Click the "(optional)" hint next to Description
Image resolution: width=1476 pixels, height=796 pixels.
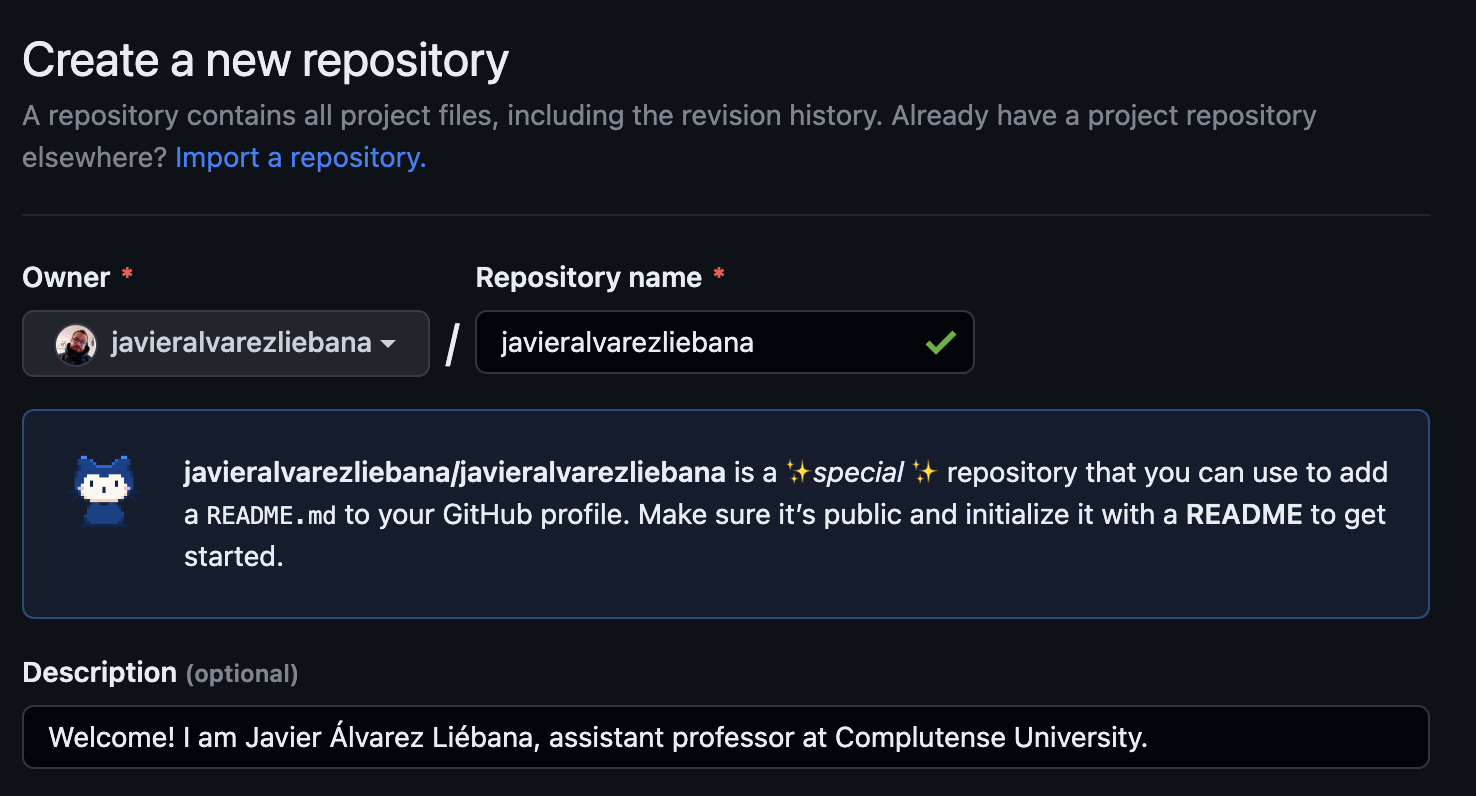242,674
